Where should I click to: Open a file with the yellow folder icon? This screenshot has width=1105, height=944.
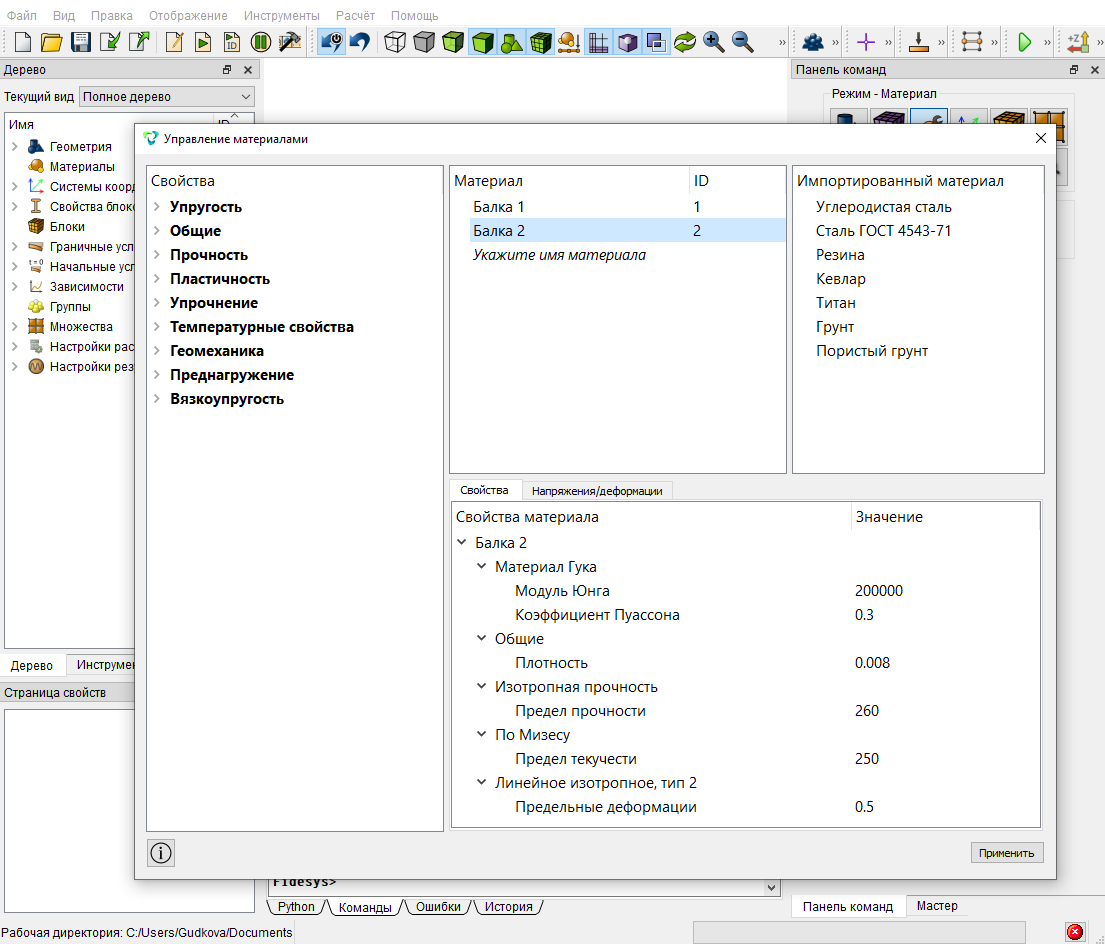click(x=51, y=42)
